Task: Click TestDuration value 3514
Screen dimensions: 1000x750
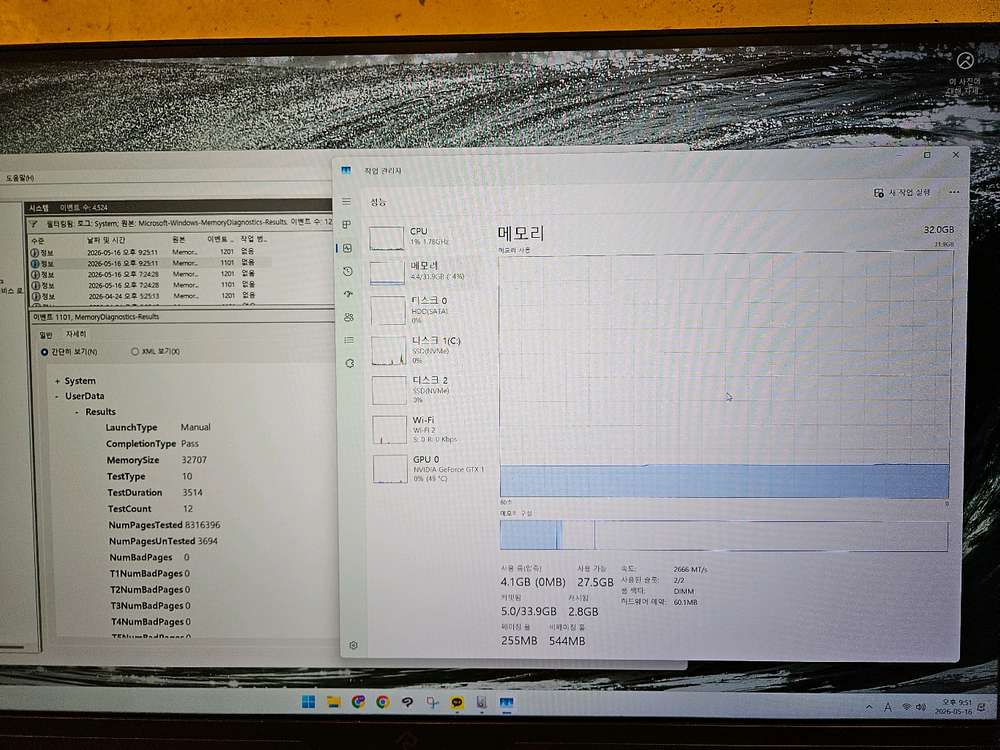Action: pos(193,492)
